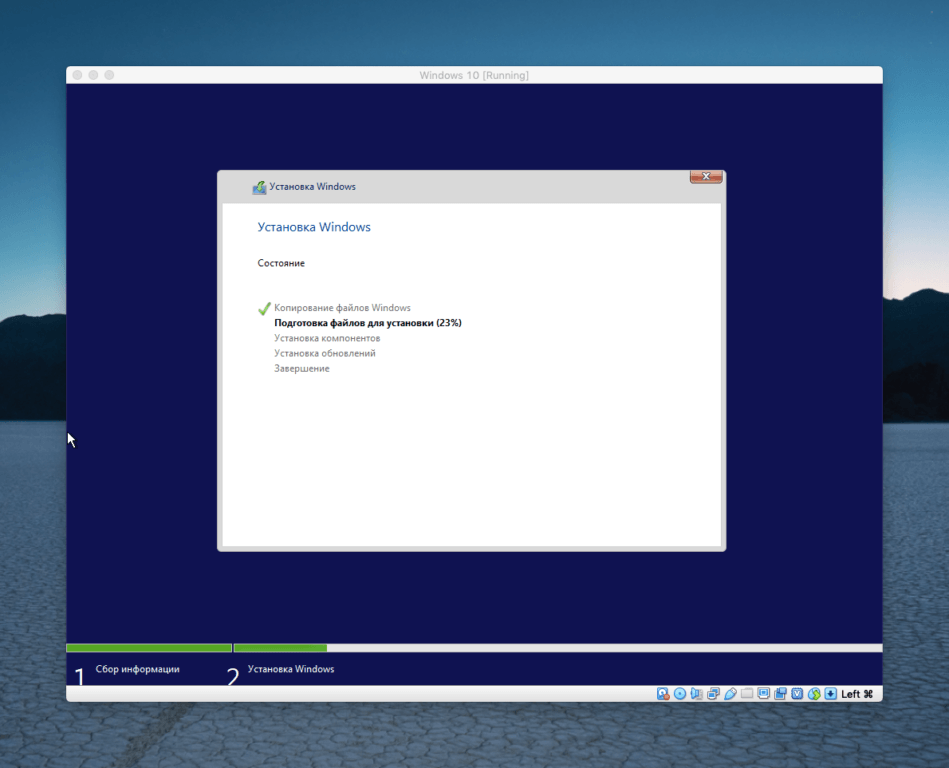Click the audio speaker status icon
The width and height of the screenshot is (949, 768).
coord(697,694)
